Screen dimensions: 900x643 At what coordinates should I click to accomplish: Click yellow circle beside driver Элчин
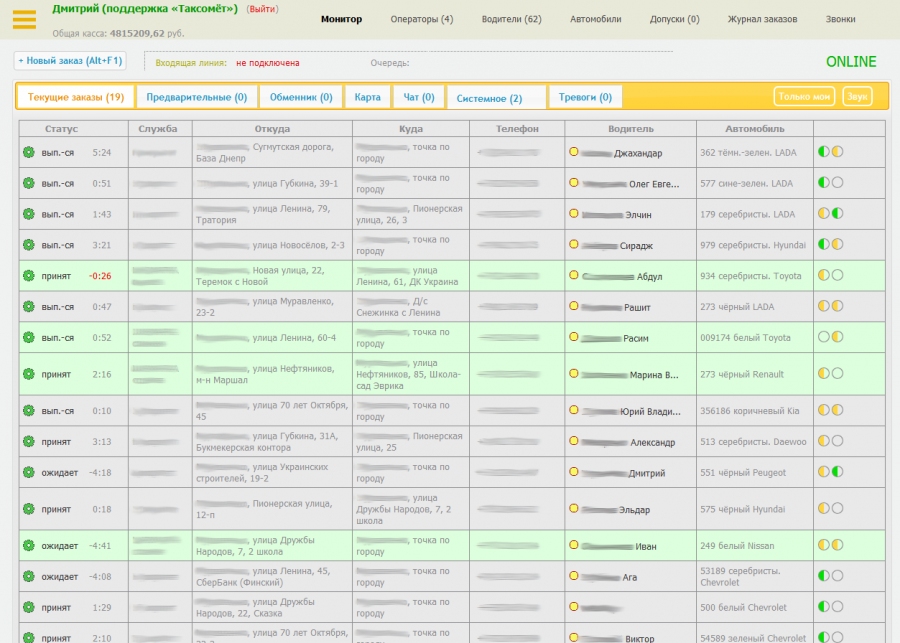574,214
